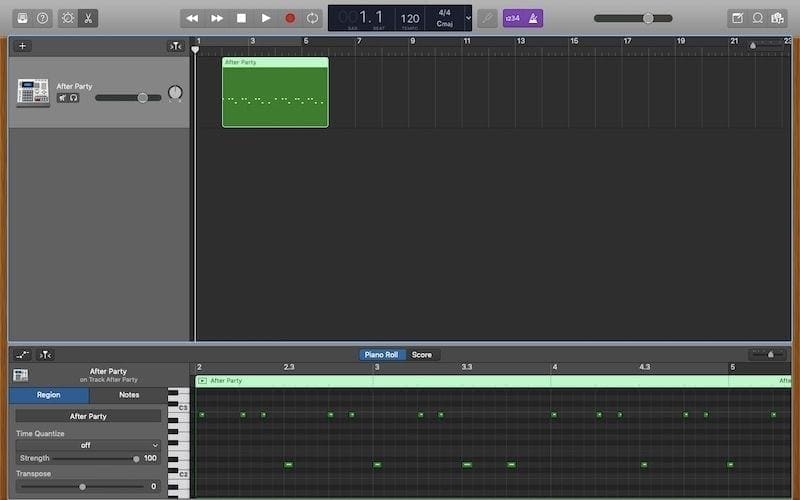Stop playback
800x500 pixels.
[x=241, y=18]
